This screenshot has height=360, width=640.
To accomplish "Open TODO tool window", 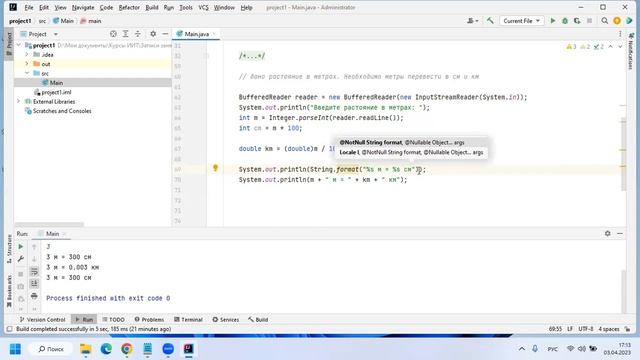I will 113,319.
